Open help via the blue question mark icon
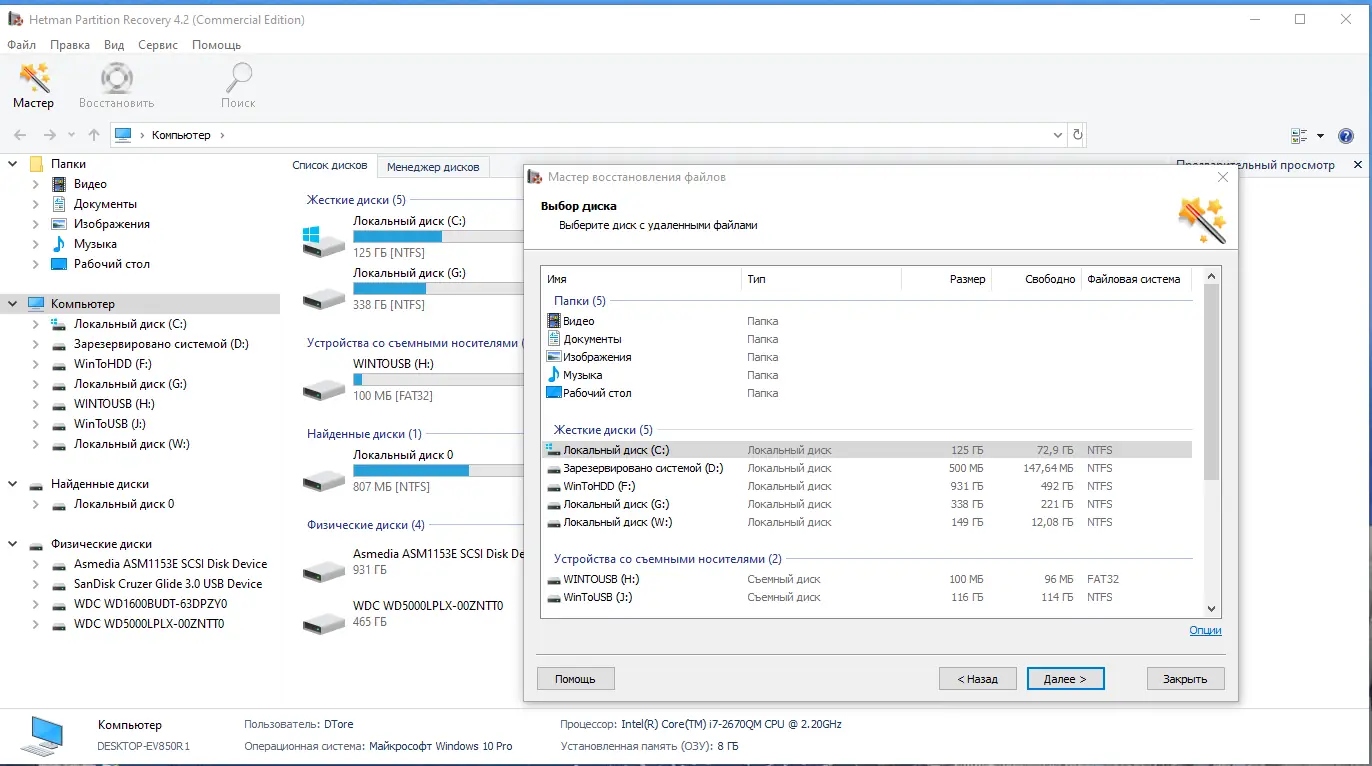 (x=1346, y=135)
